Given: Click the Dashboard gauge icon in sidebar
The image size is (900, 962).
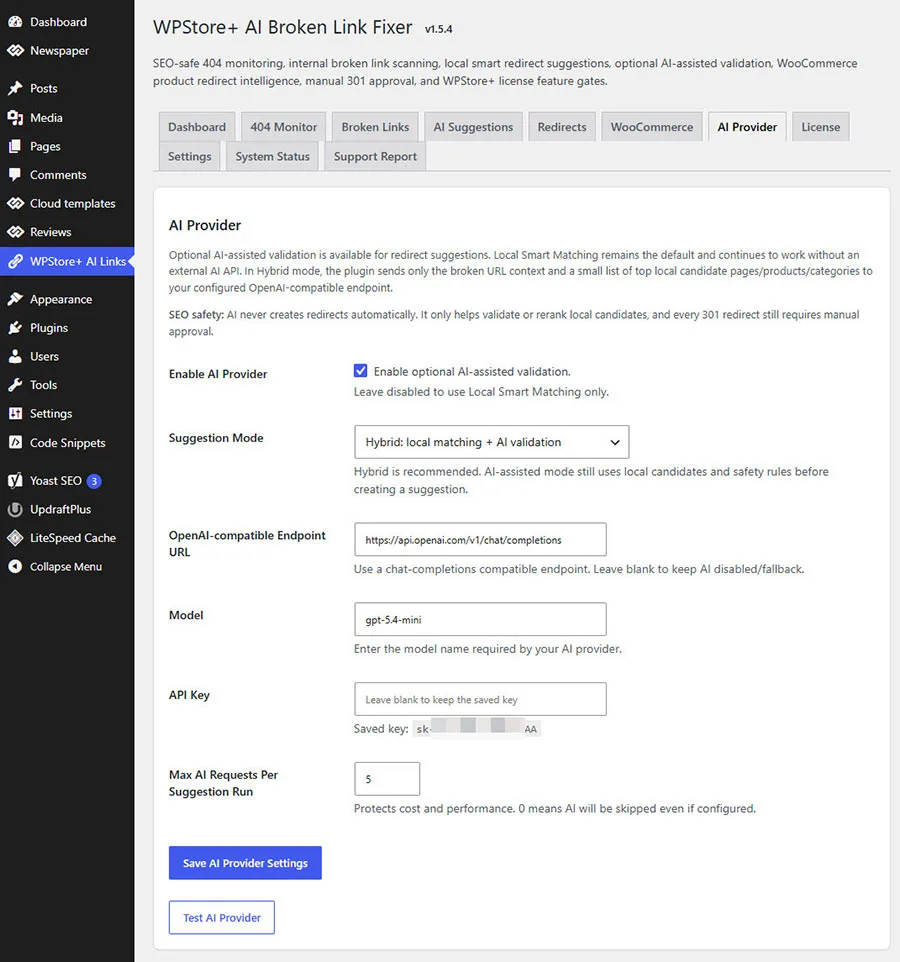Looking at the screenshot, I should [x=15, y=22].
